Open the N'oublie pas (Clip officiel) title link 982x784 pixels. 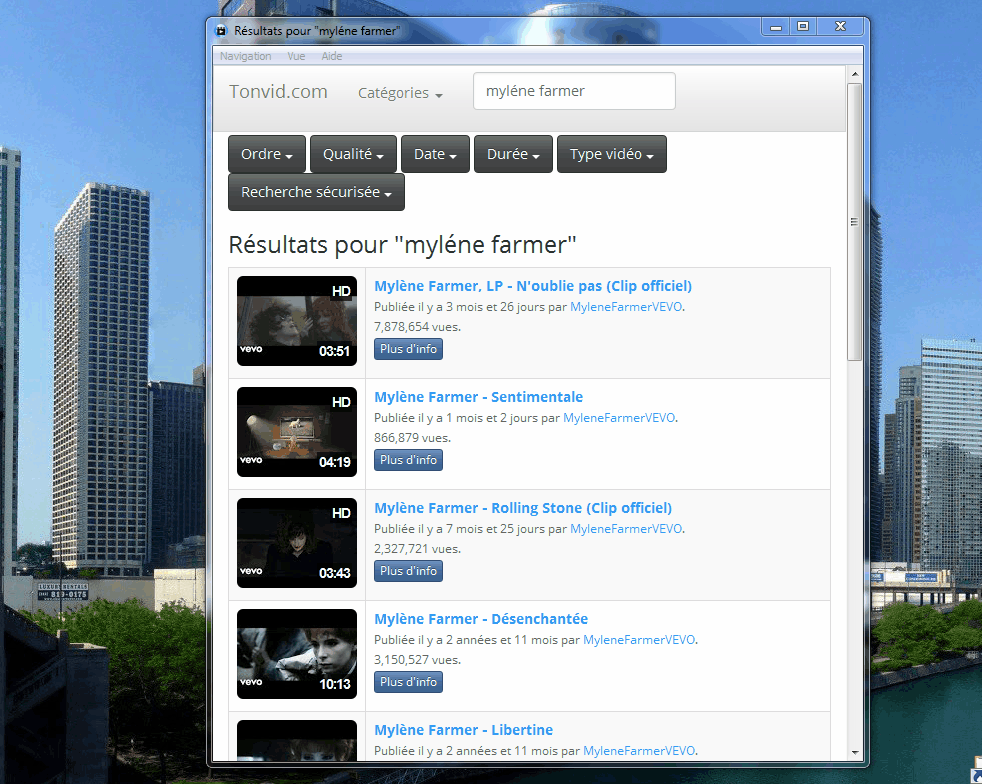pos(533,286)
